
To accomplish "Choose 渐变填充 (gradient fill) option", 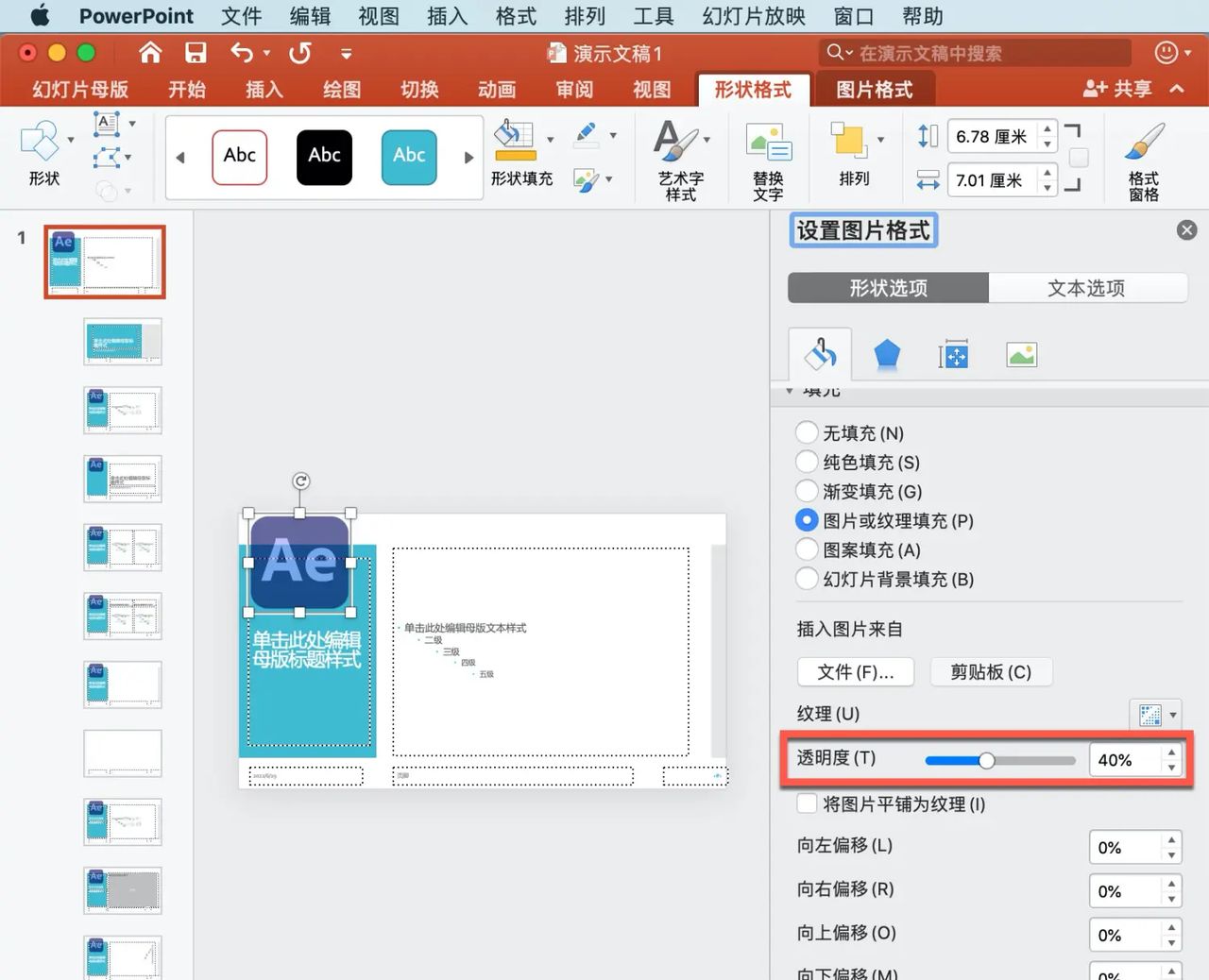I will pyautogui.click(x=807, y=491).
